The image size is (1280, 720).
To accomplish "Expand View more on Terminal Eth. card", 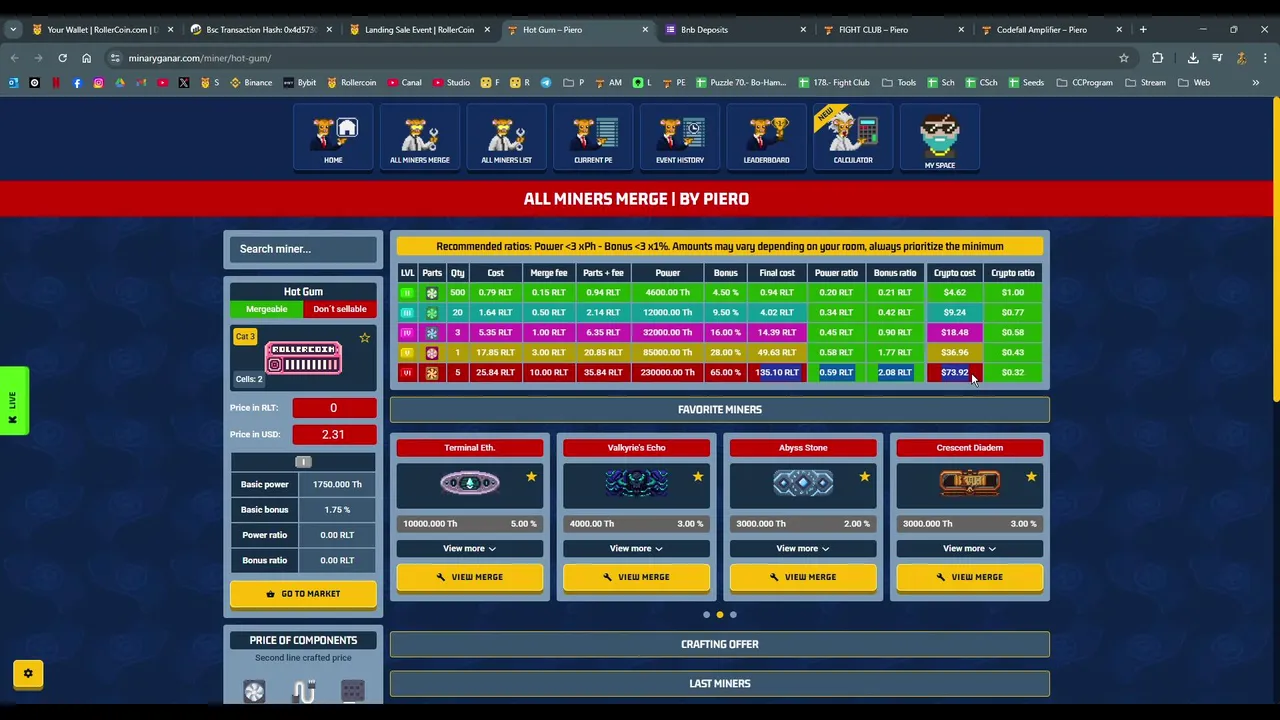I will tap(470, 548).
